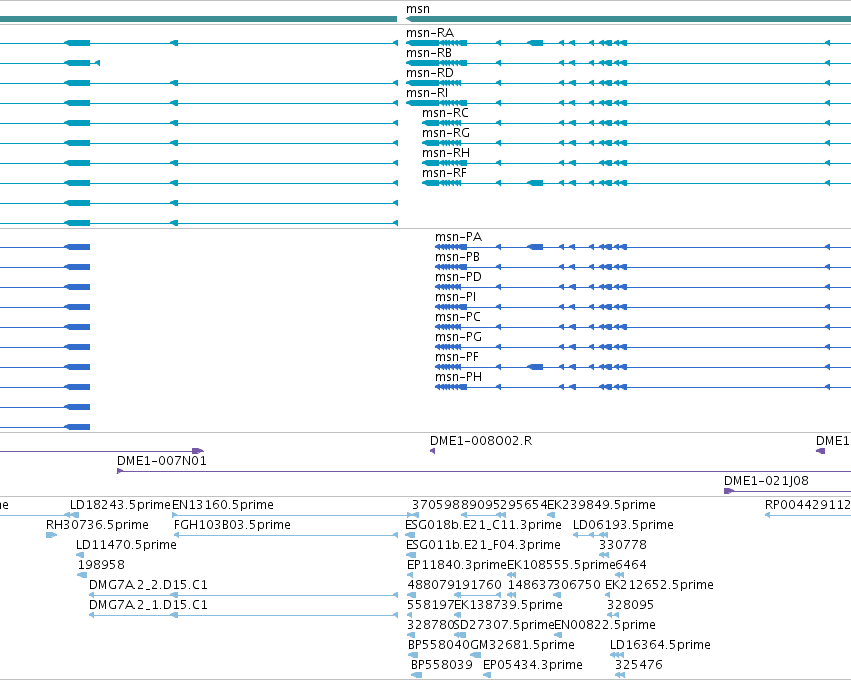Image resolution: width=851 pixels, height=680 pixels.
Task: Select the DMG7A.2_2.D15.C1 label
Action: (x=148, y=585)
